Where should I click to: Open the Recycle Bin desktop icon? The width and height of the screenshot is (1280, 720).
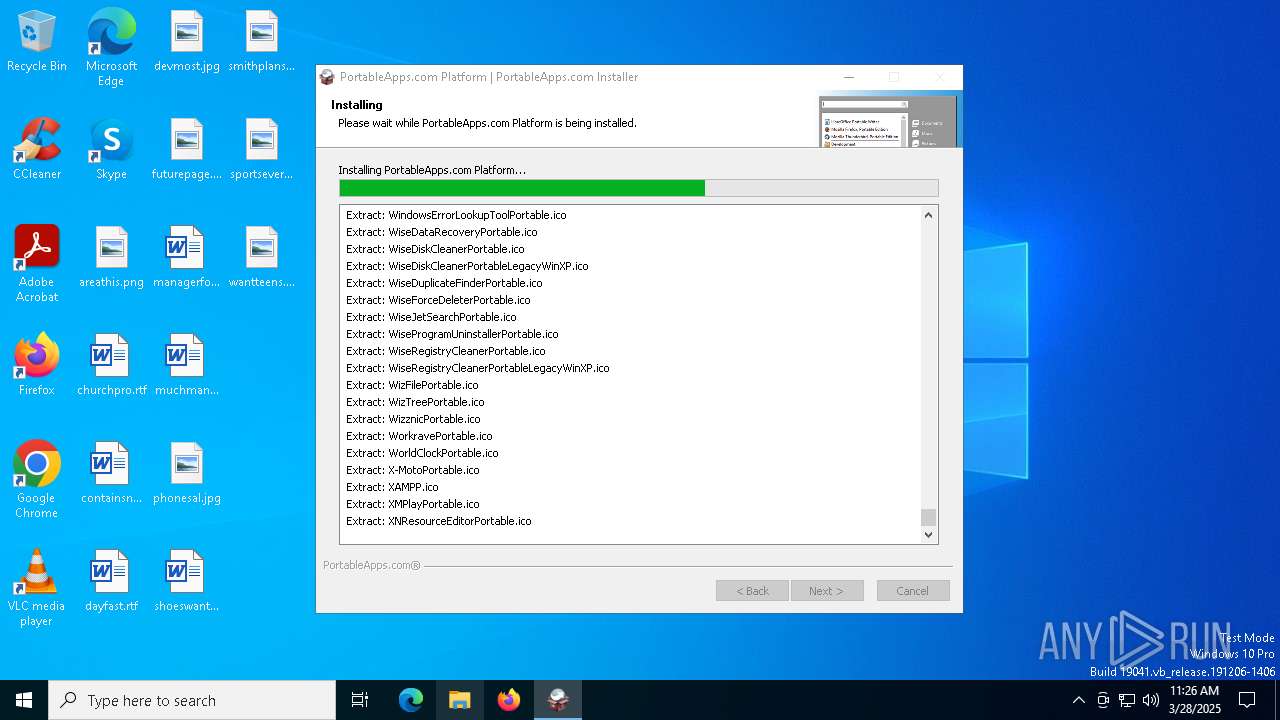(x=37, y=42)
